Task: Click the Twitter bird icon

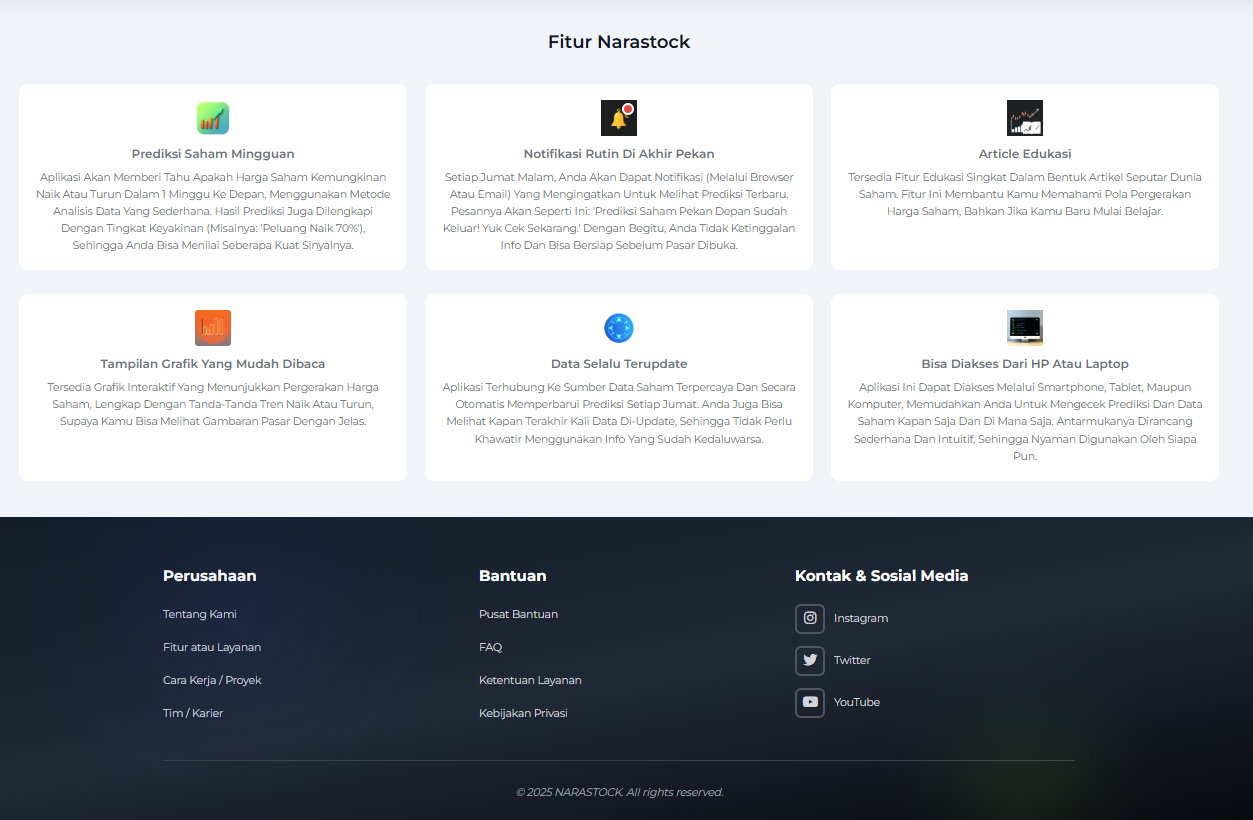Action: coord(810,660)
